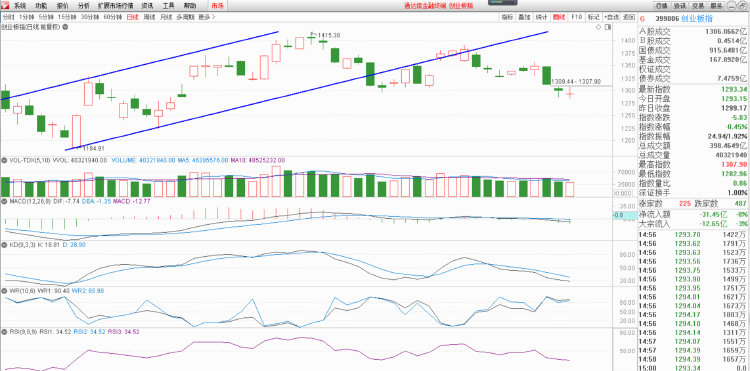Add to watchlist with +自选

point(611,17)
